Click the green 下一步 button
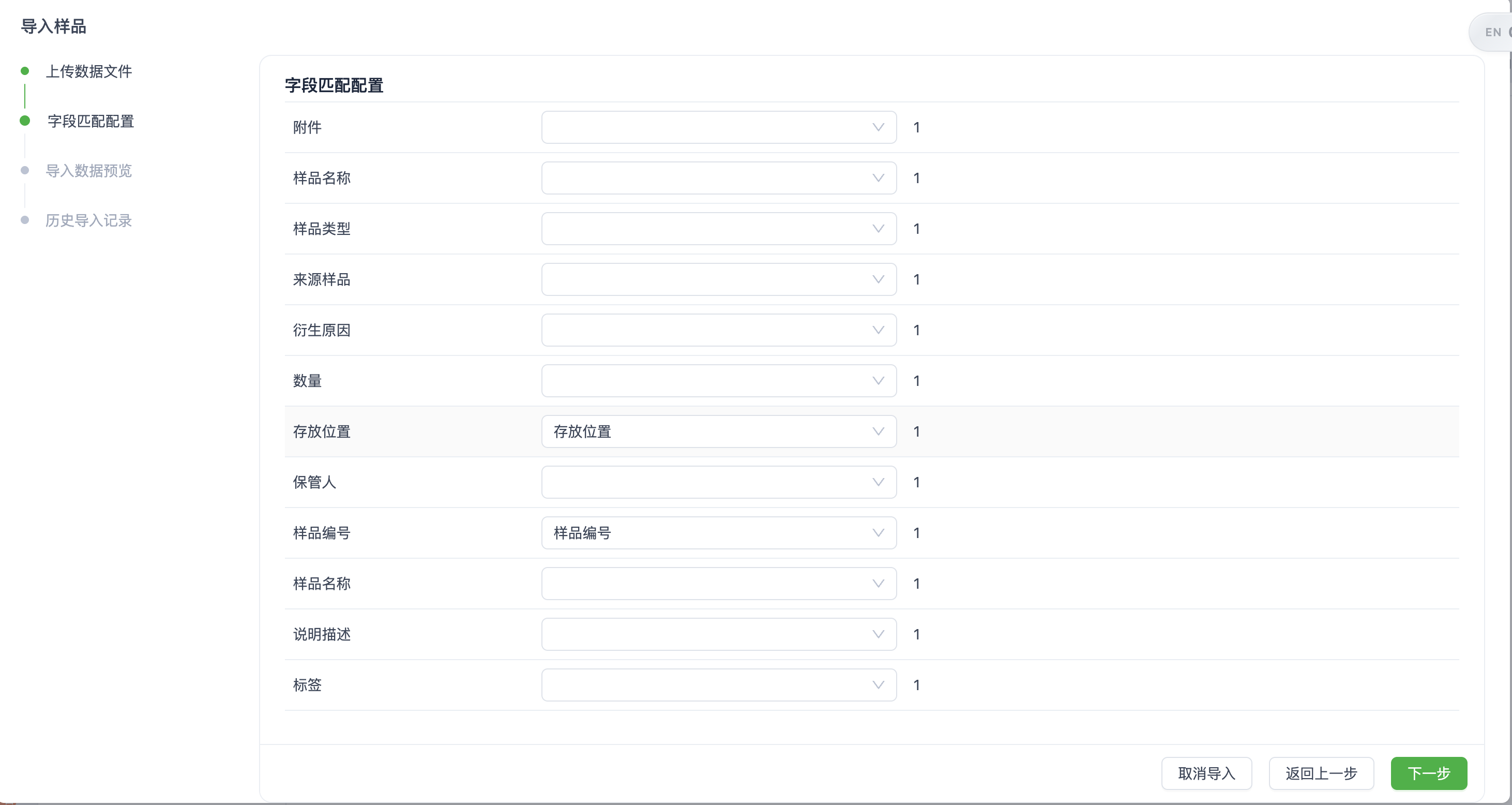Viewport: 1512px width, 805px height. tap(1428, 773)
